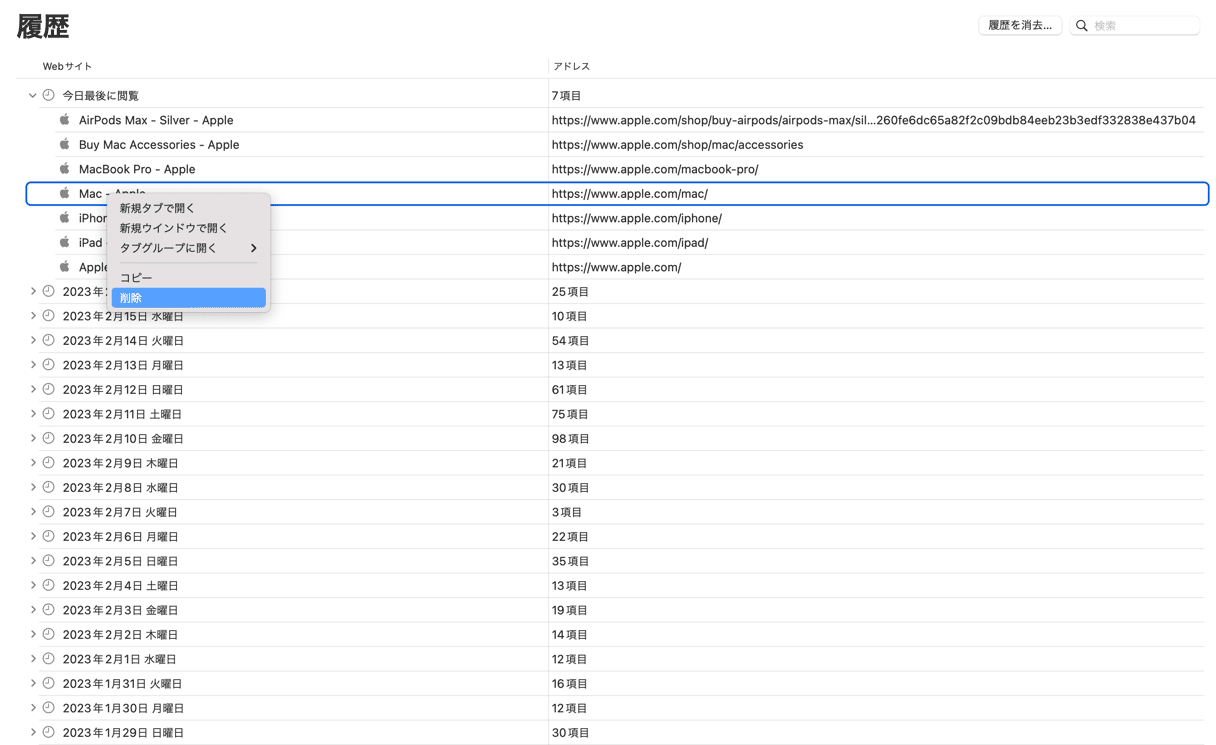Click address https://www.apple.com/mac/

(630, 193)
